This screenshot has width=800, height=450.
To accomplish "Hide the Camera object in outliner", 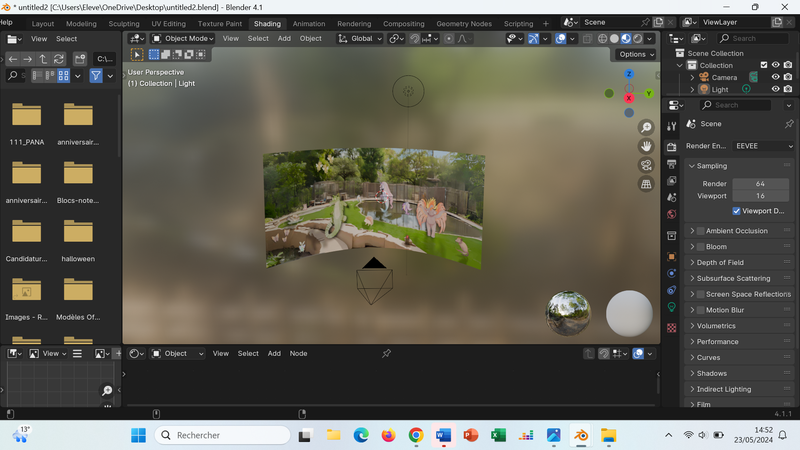I will (x=775, y=77).
